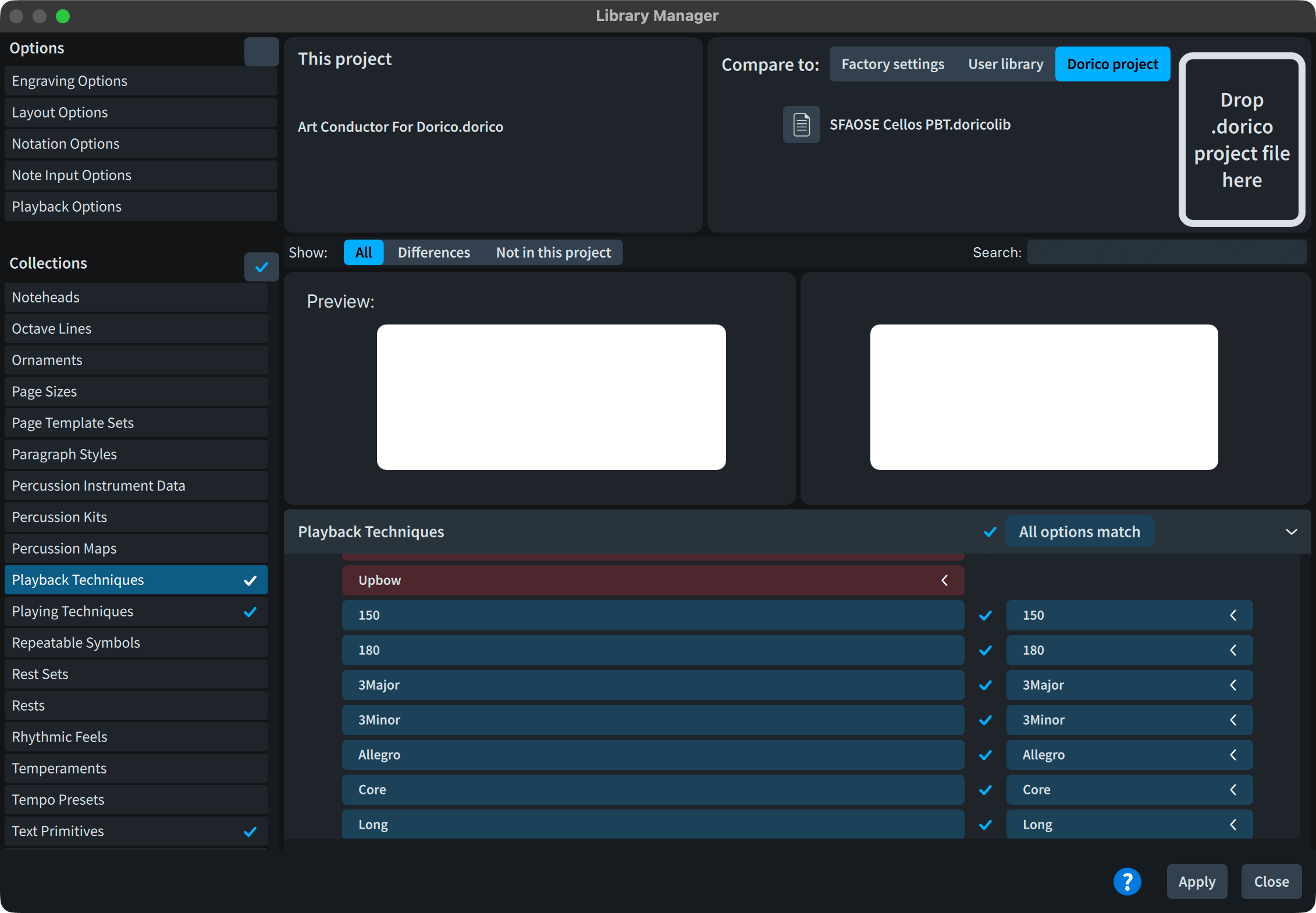The width and height of the screenshot is (1316, 913).
Task: Toggle the checkmark beside Playing Techniques
Action: pos(250,612)
